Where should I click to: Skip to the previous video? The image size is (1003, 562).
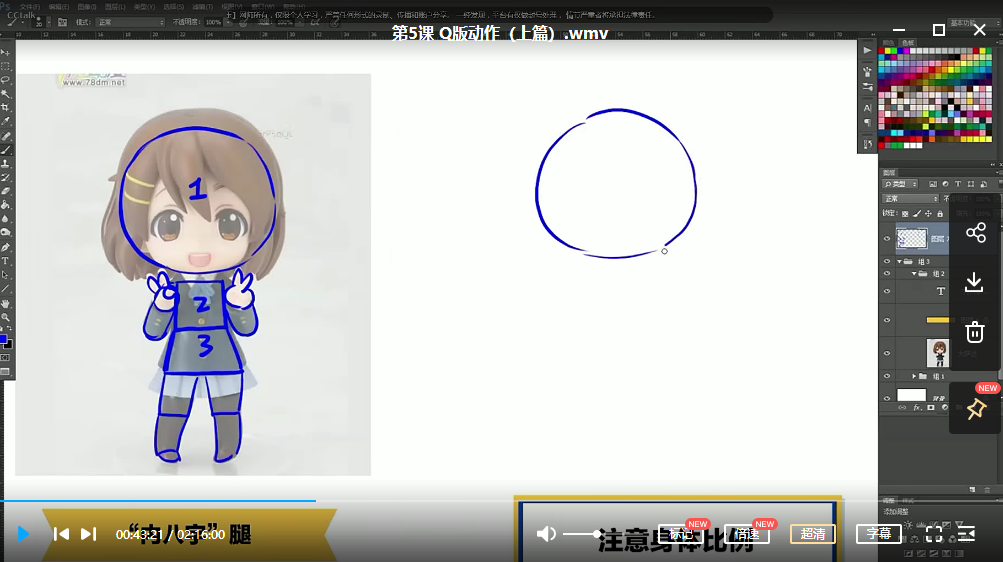click(x=61, y=534)
